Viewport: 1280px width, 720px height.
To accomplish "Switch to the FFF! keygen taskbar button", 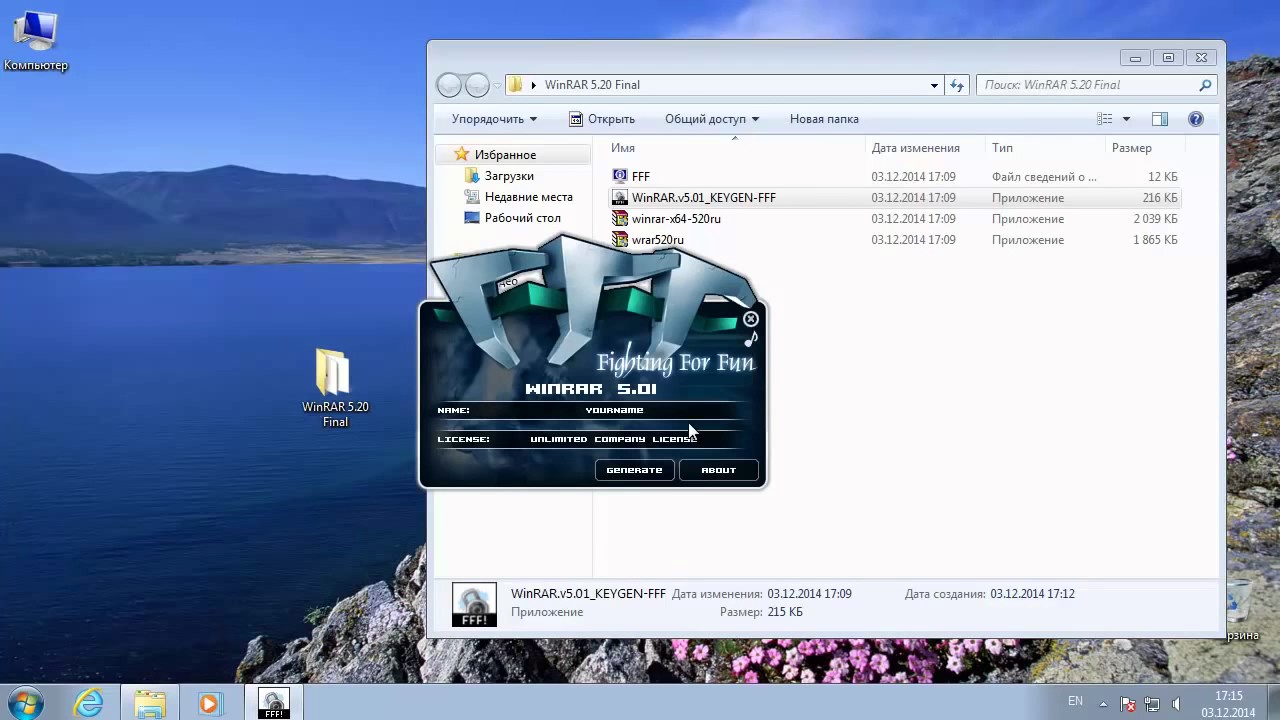I will [x=273, y=703].
